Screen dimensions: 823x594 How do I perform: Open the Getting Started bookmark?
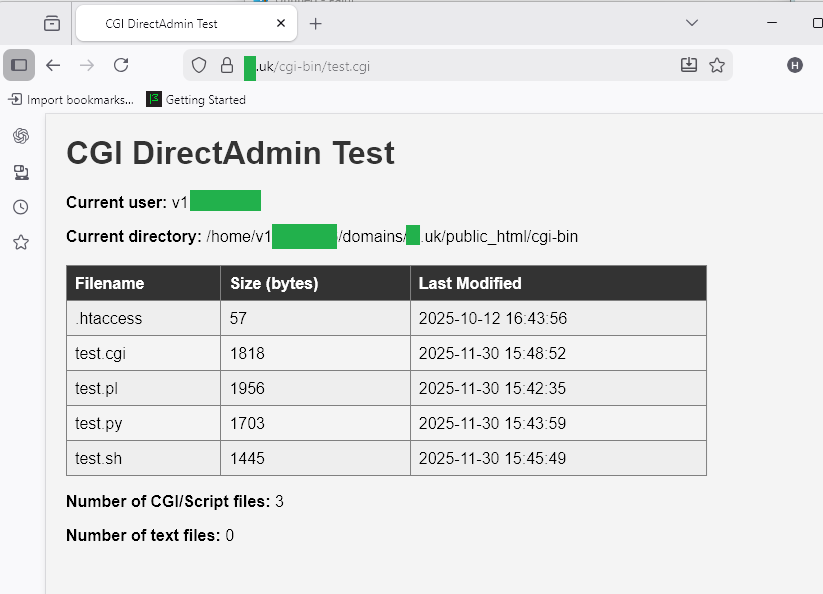196,99
